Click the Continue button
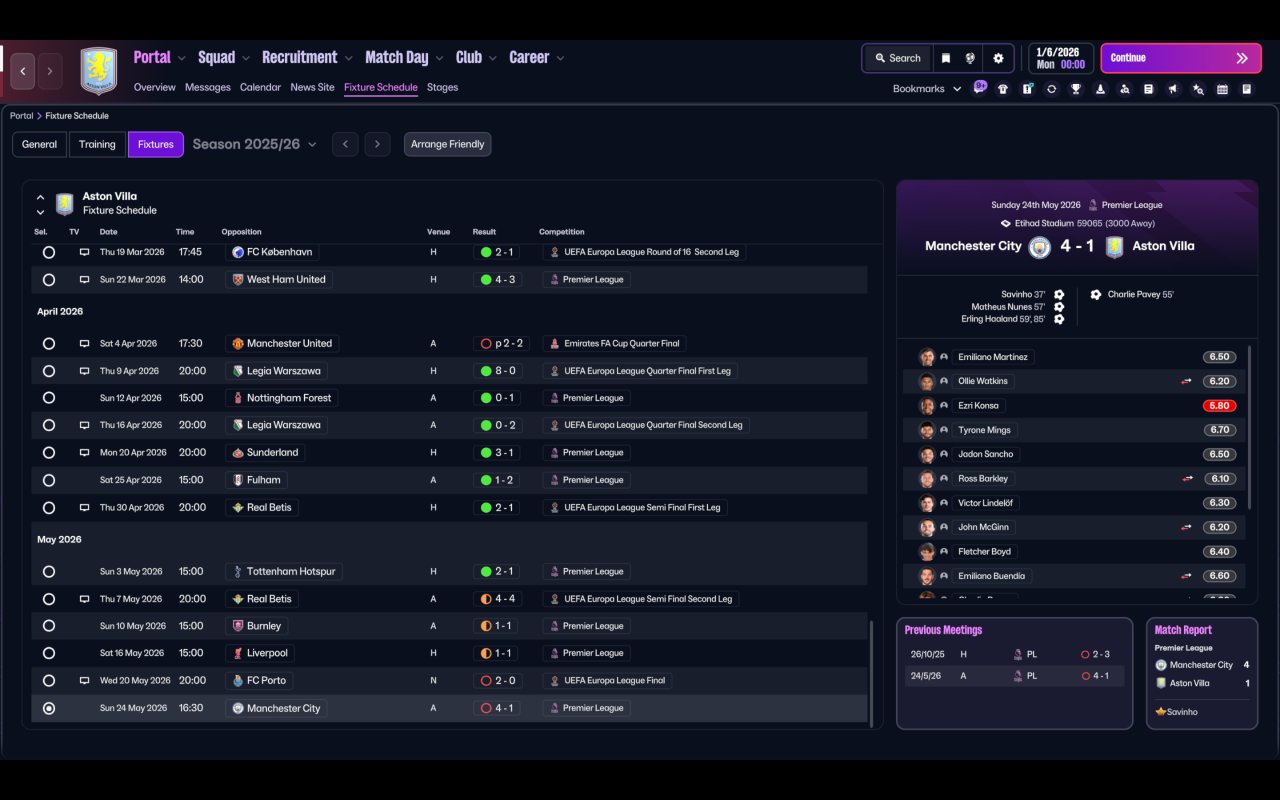This screenshot has height=800, width=1280. 1179,58
